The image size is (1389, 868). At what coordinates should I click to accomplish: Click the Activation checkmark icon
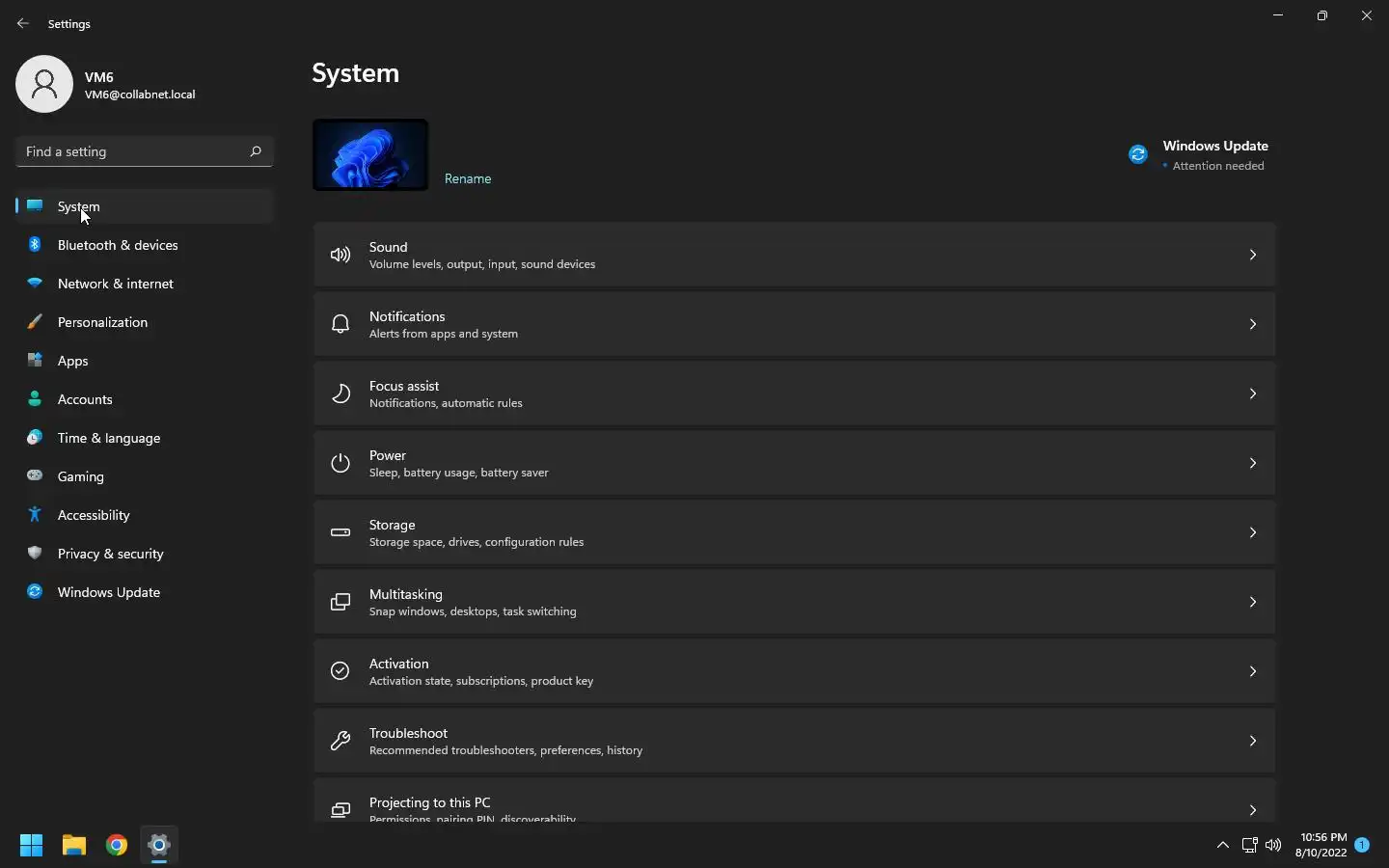click(340, 671)
